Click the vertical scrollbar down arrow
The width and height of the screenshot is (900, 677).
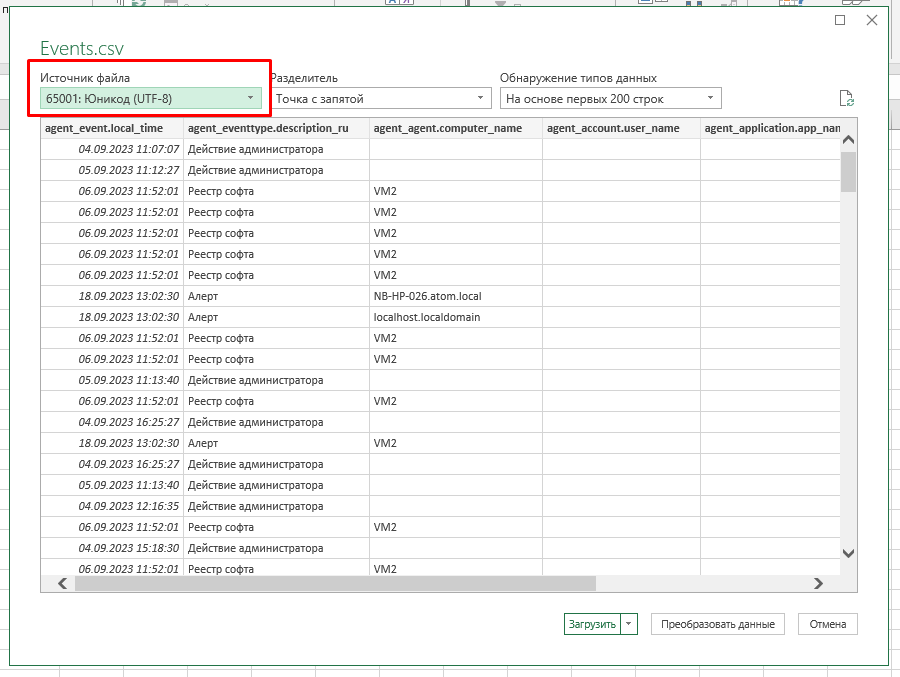848,553
